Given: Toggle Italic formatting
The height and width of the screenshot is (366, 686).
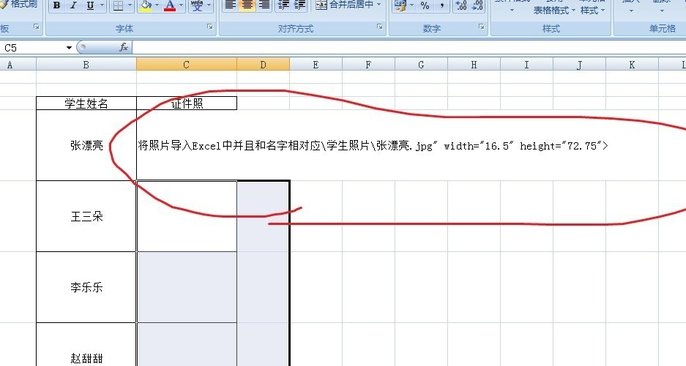Looking at the screenshot, I should point(74,6).
